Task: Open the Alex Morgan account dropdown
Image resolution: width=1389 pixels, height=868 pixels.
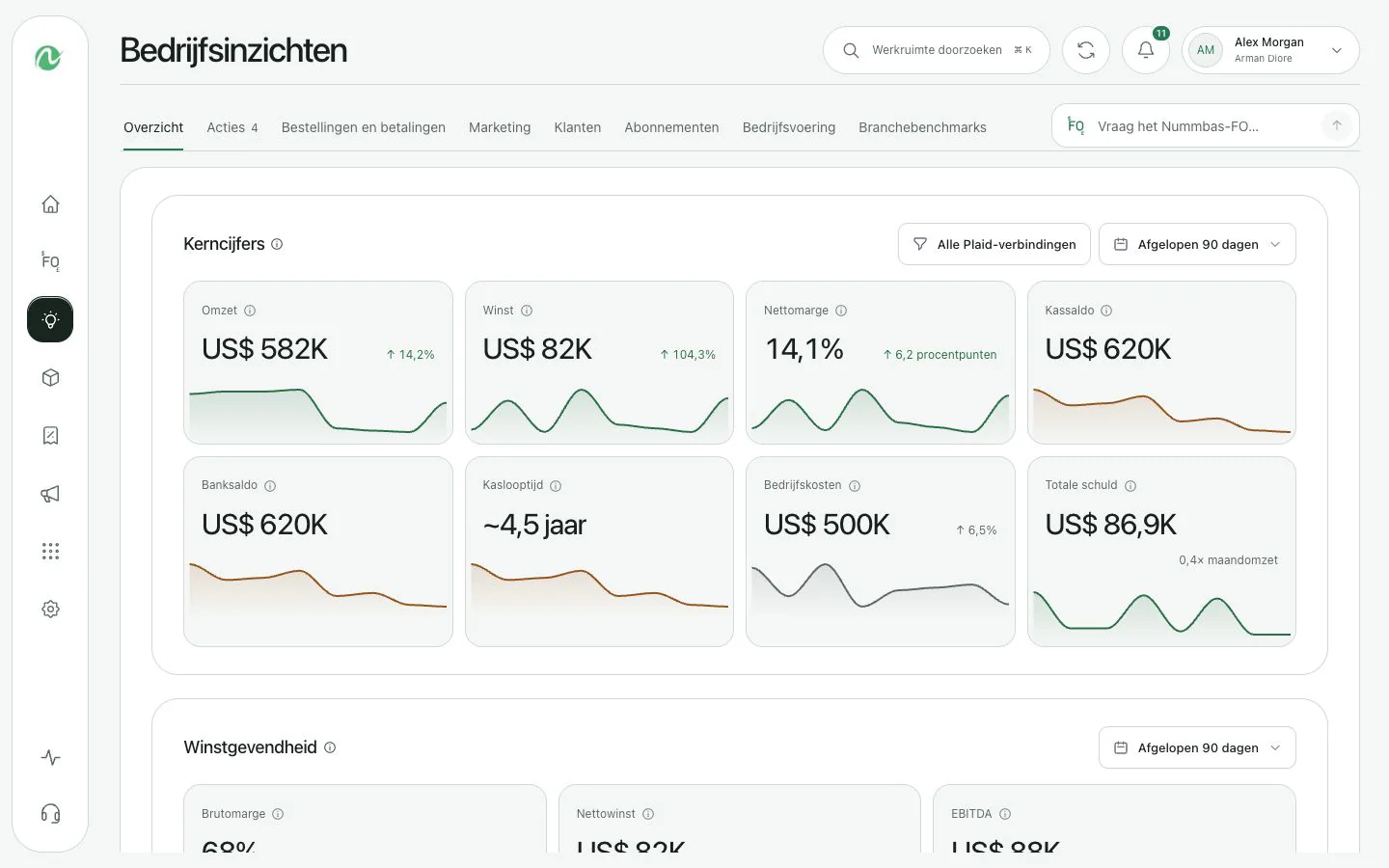Action: (1270, 50)
